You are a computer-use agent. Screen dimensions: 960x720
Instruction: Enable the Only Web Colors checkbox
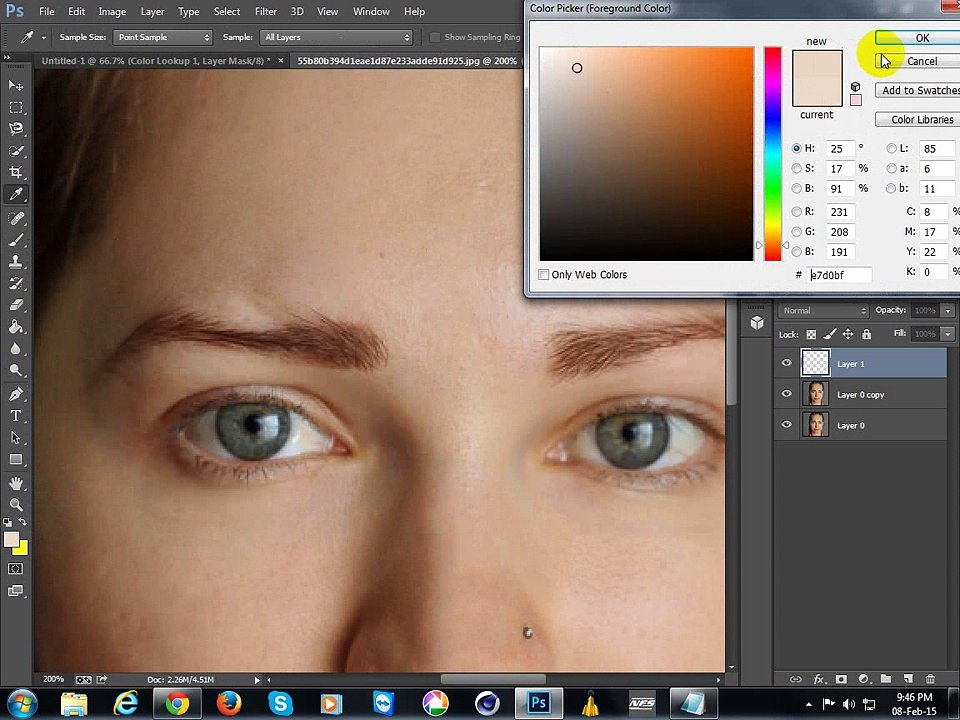tap(544, 275)
